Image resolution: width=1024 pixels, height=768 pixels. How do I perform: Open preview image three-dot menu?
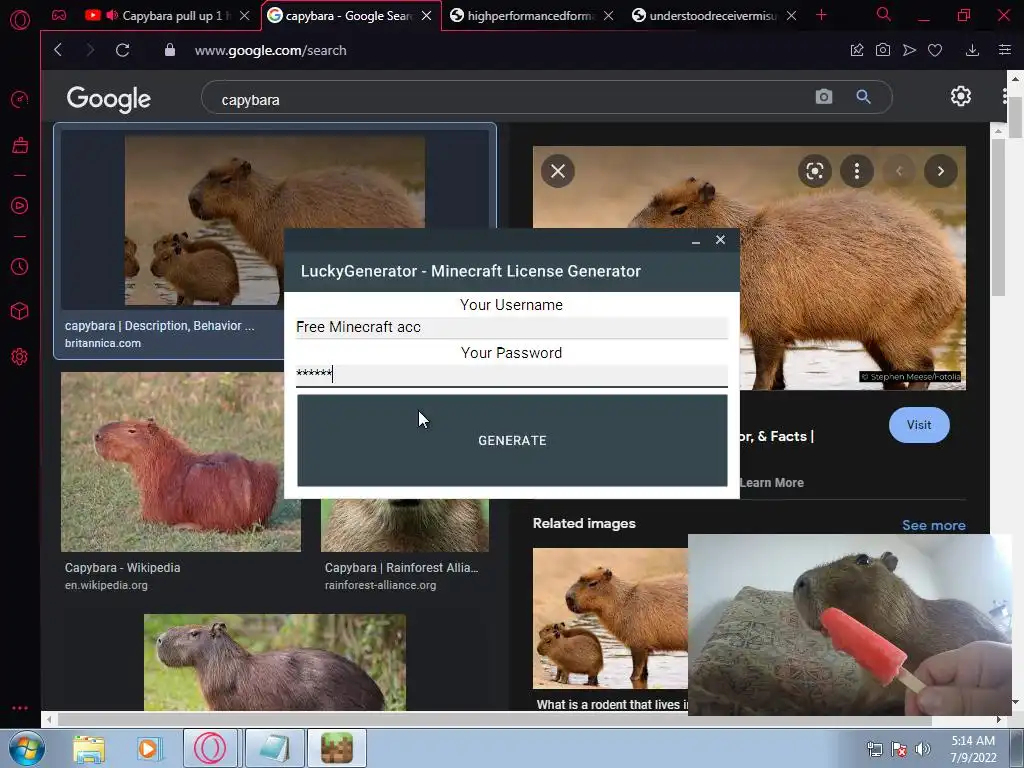[x=857, y=171]
